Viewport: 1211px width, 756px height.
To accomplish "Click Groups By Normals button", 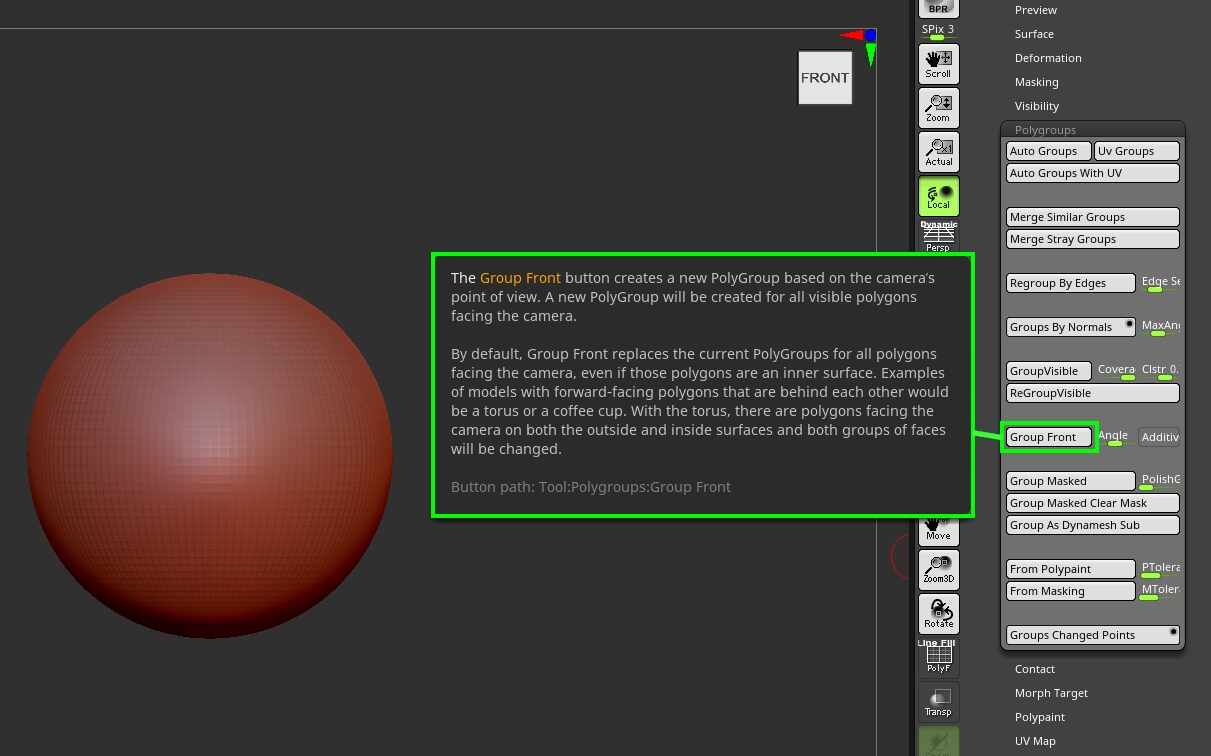I will (1071, 327).
